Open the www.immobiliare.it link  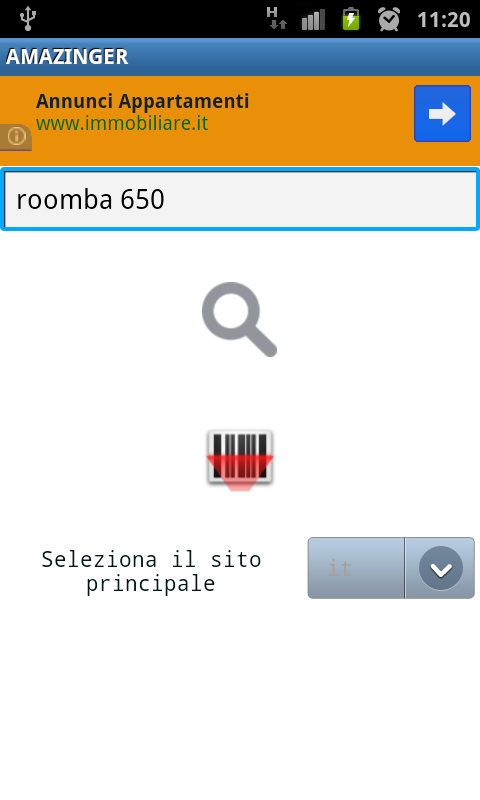click(122, 123)
